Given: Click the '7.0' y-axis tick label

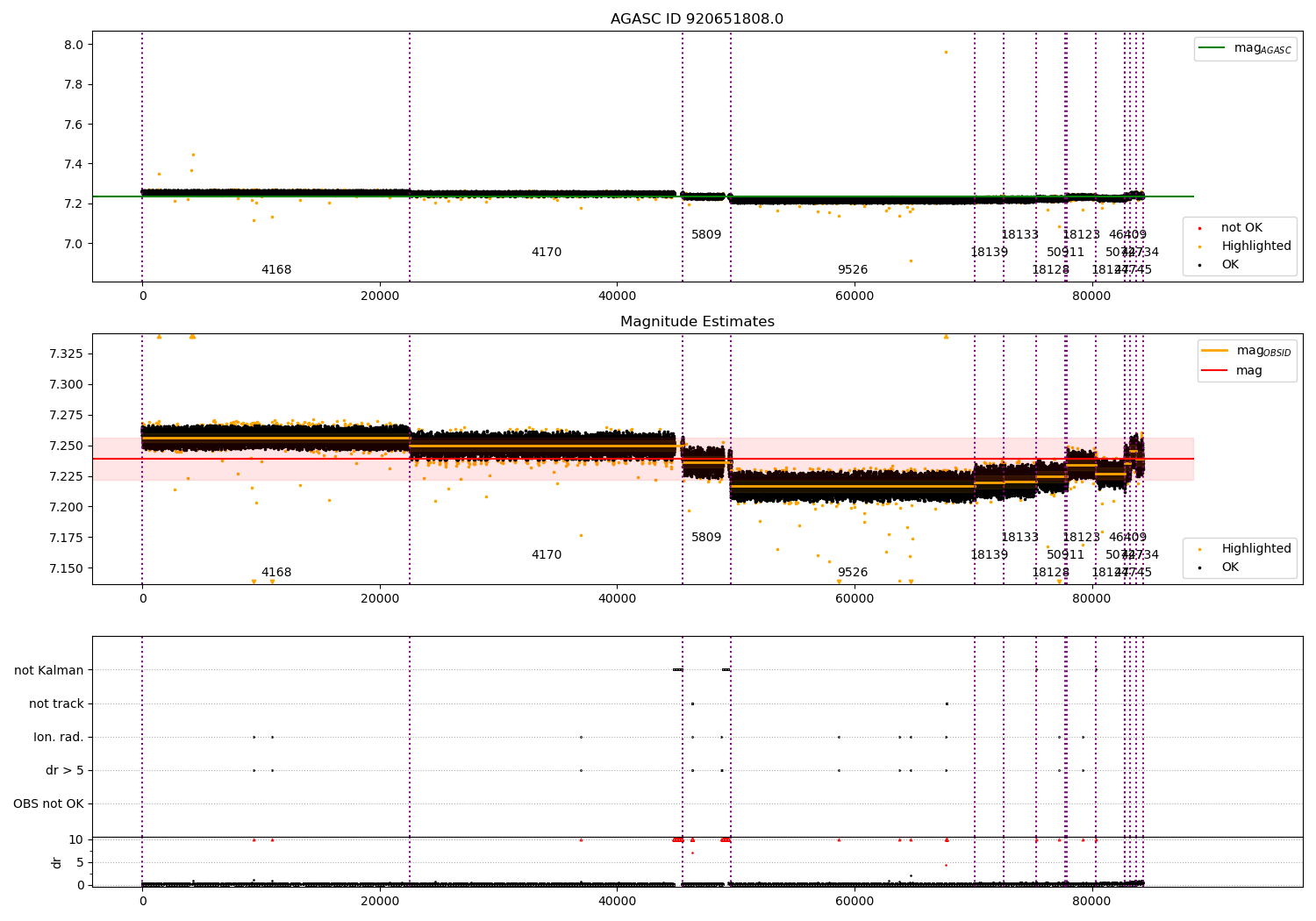Looking at the screenshot, I should pyautogui.click(x=74, y=244).
